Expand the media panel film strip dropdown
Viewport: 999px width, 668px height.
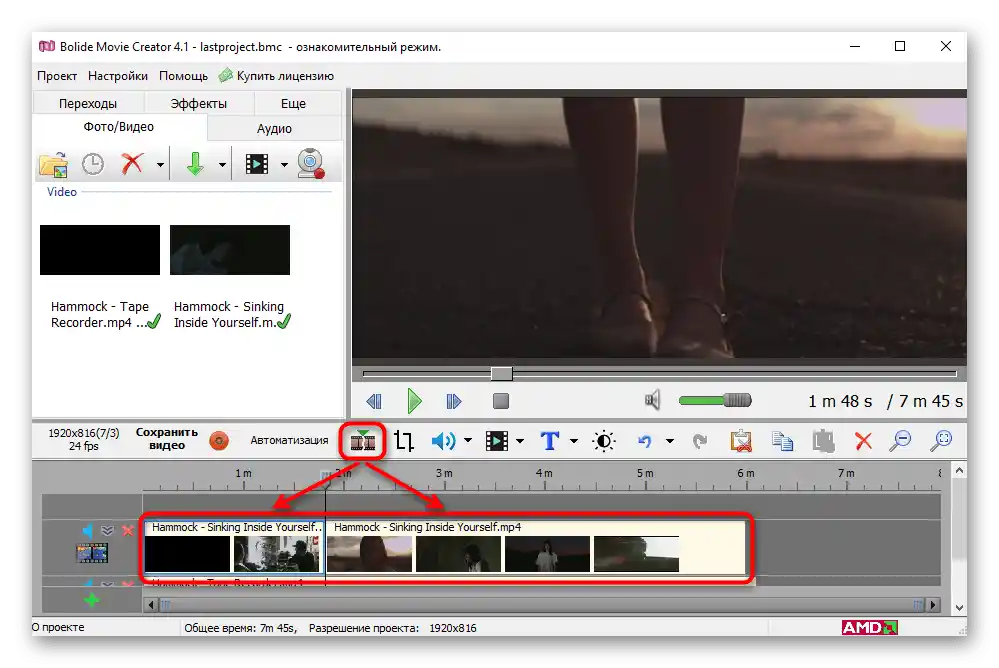click(x=284, y=165)
